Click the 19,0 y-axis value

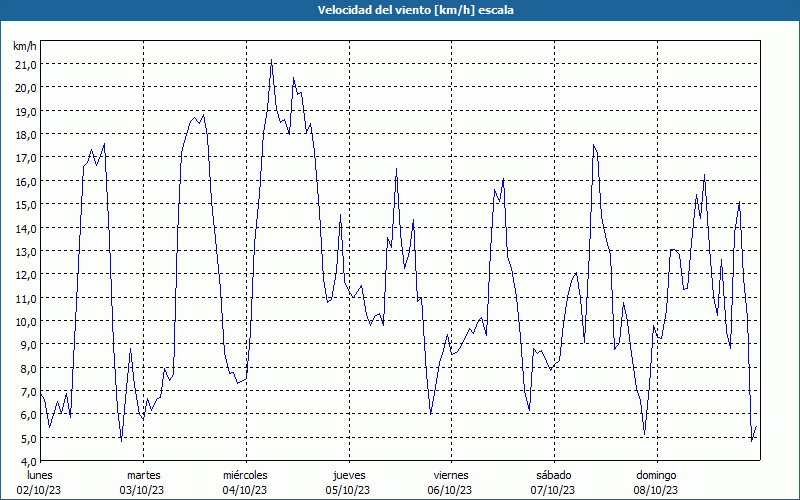[26, 111]
